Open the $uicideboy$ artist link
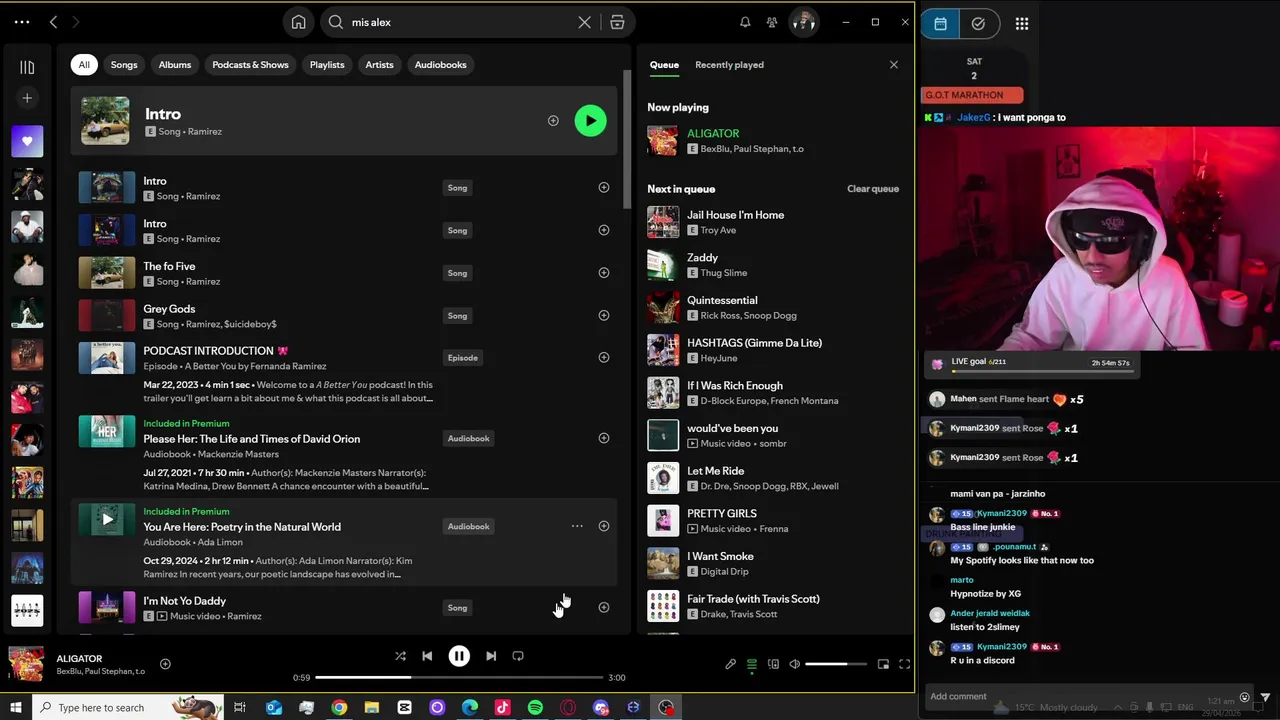This screenshot has width=1280, height=720. 250,324
